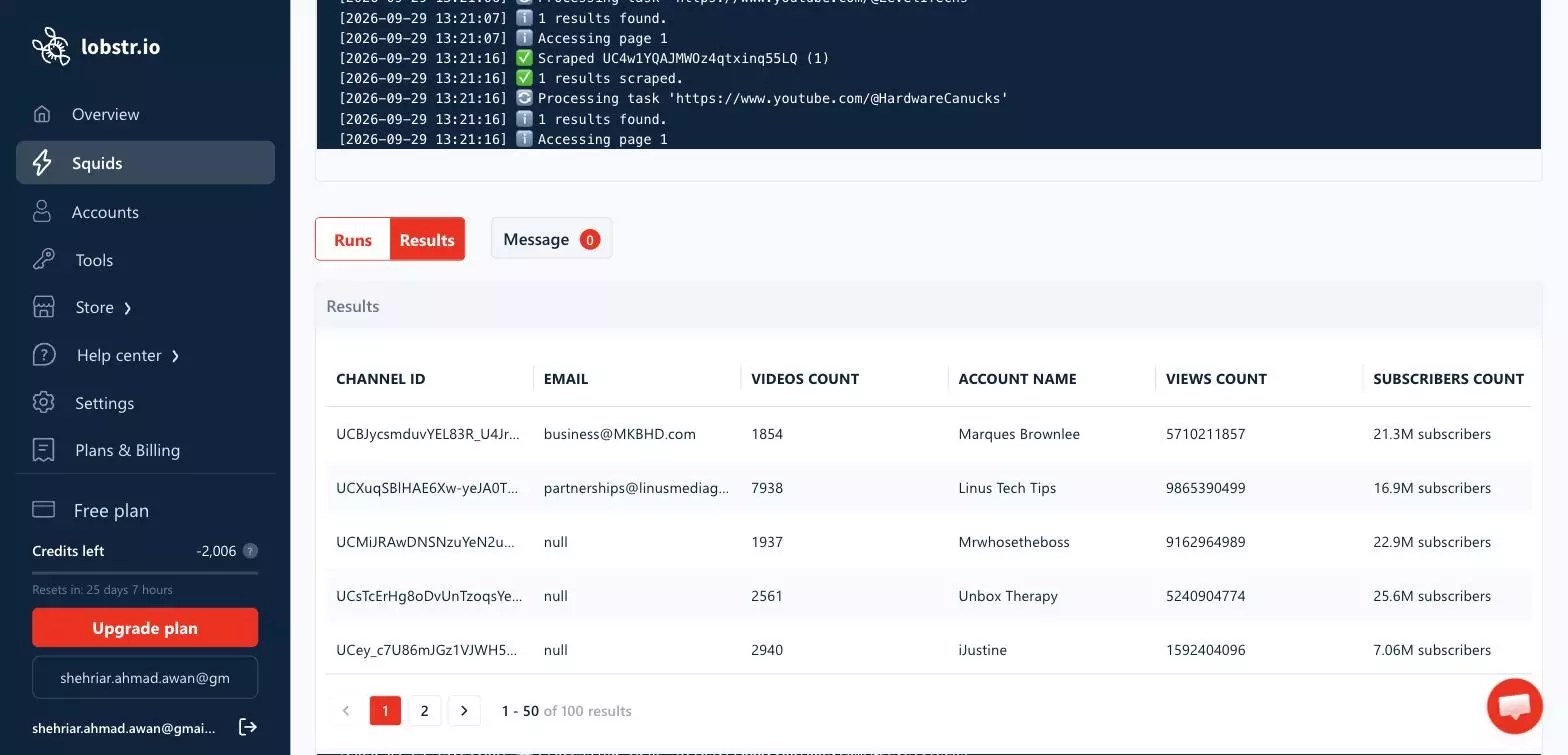
Task: Click the 22.9M subscribers cell
Action: (1432, 542)
